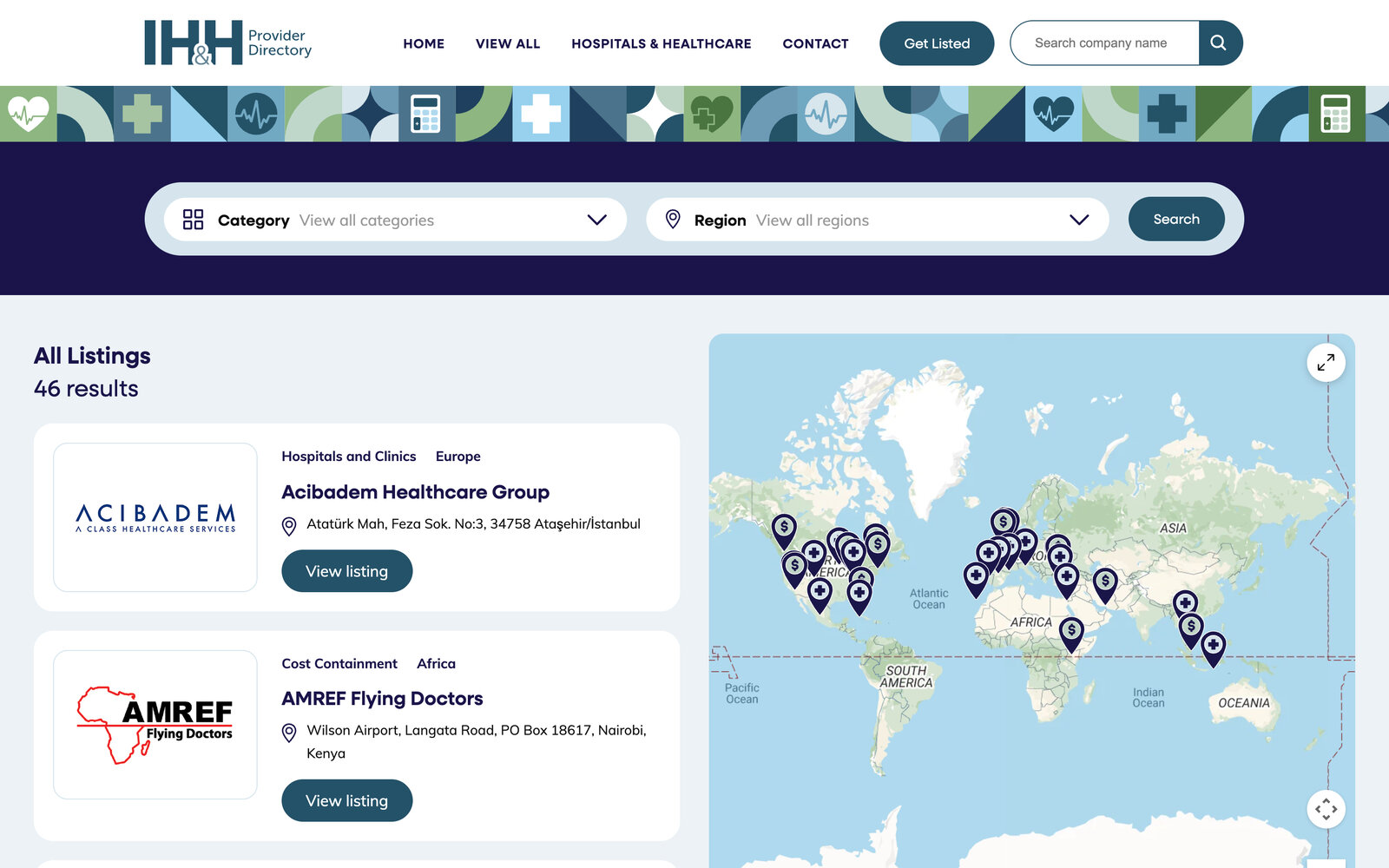
Task: Open HOSPITALS & HEALTHCARE menu item
Action: pyautogui.click(x=662, y=43)
